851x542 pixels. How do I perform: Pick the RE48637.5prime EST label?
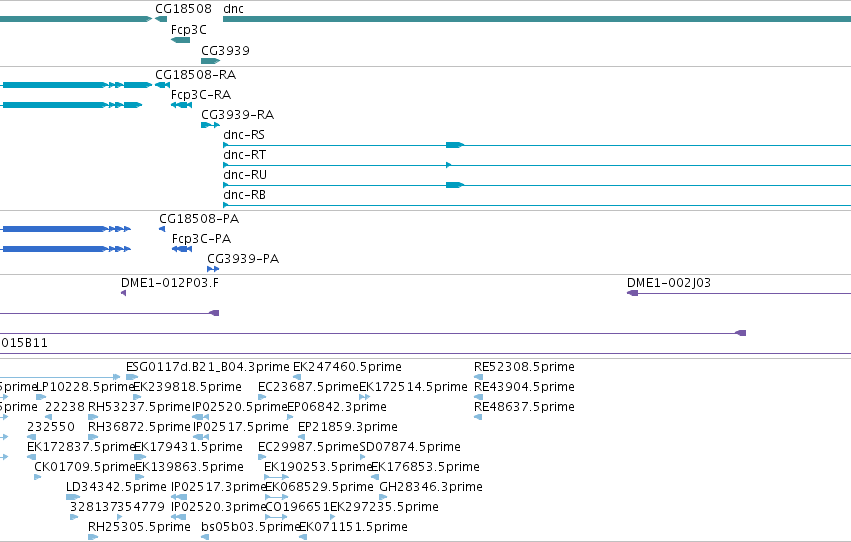pyautogui.click(x=524, y=407)
